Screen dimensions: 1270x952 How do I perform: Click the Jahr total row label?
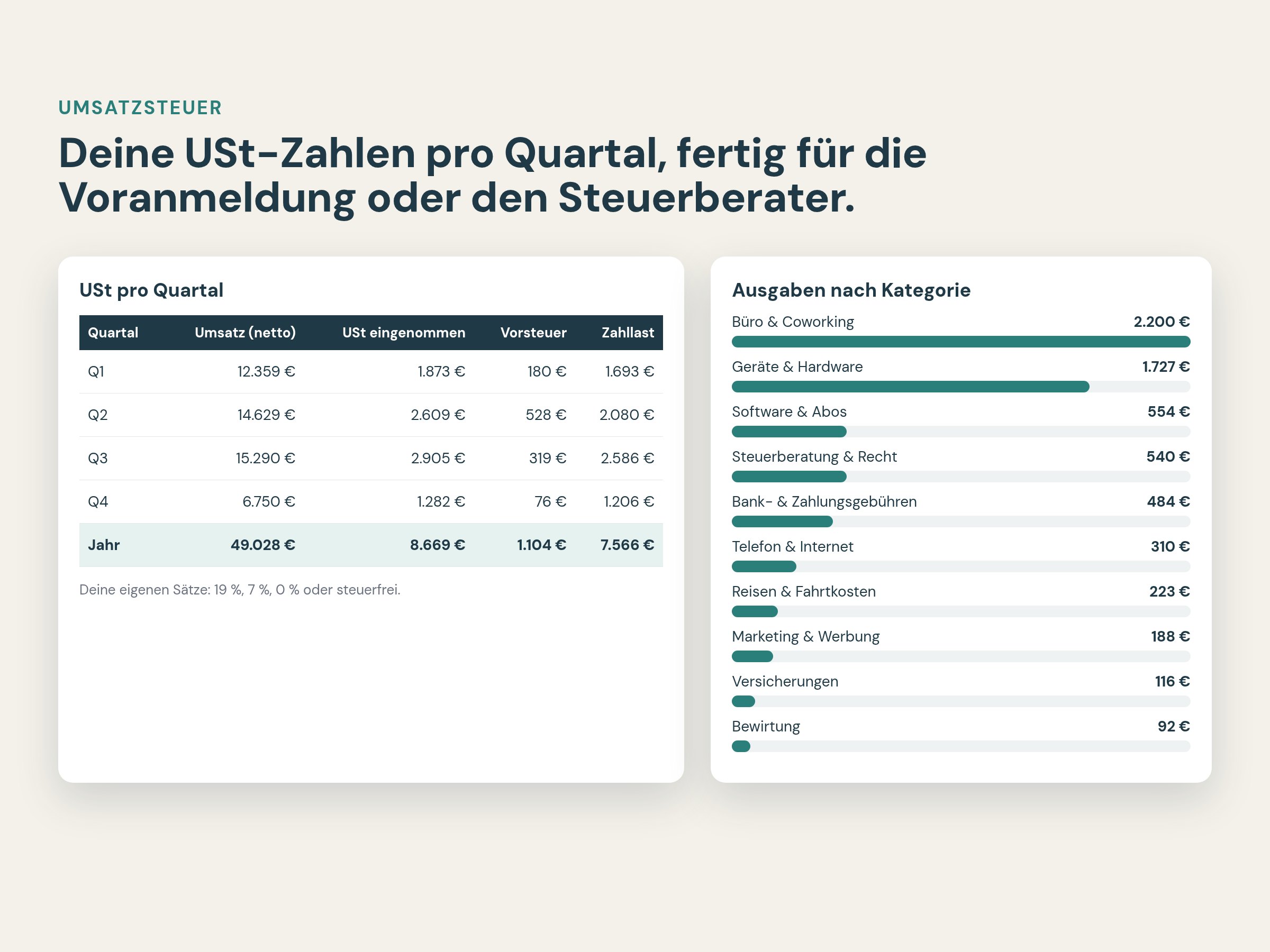point(104,545)
